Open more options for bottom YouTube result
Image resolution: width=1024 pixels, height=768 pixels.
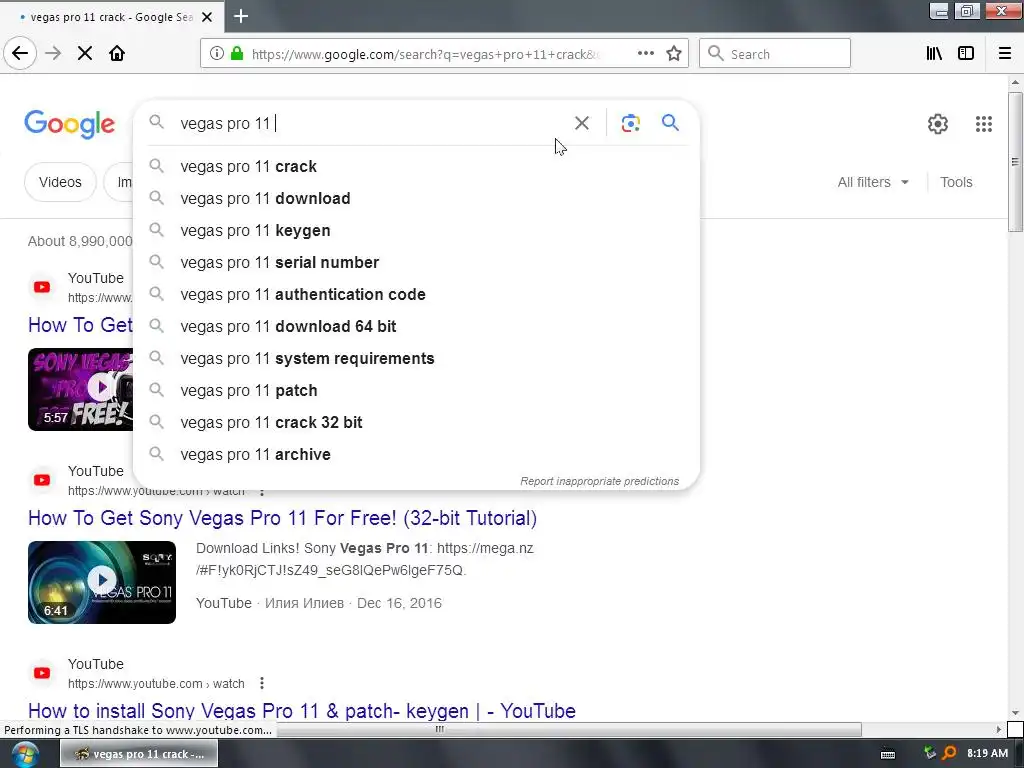coord(262,683)
